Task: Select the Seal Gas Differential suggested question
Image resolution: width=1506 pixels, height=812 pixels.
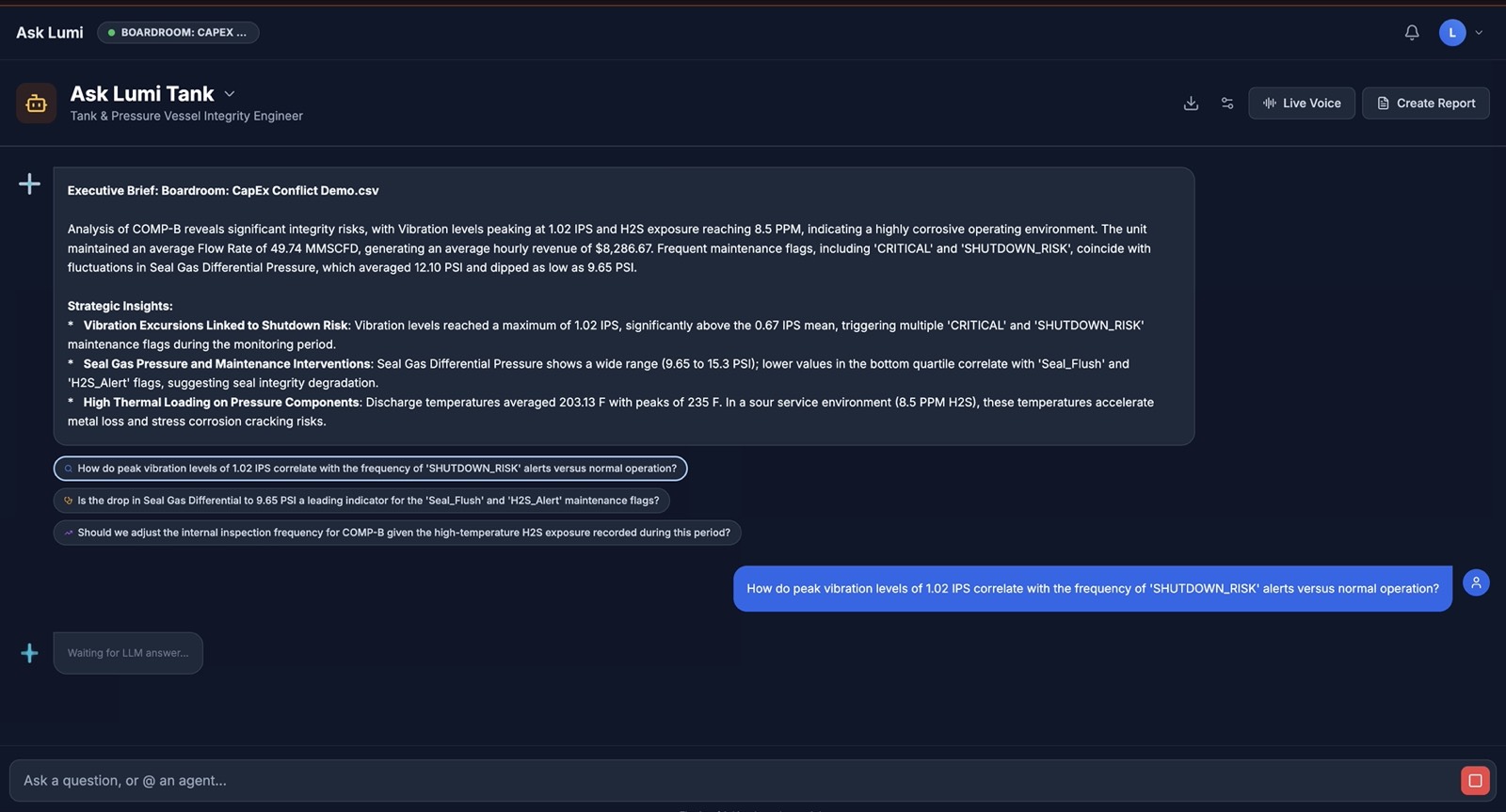Action: 361,501
